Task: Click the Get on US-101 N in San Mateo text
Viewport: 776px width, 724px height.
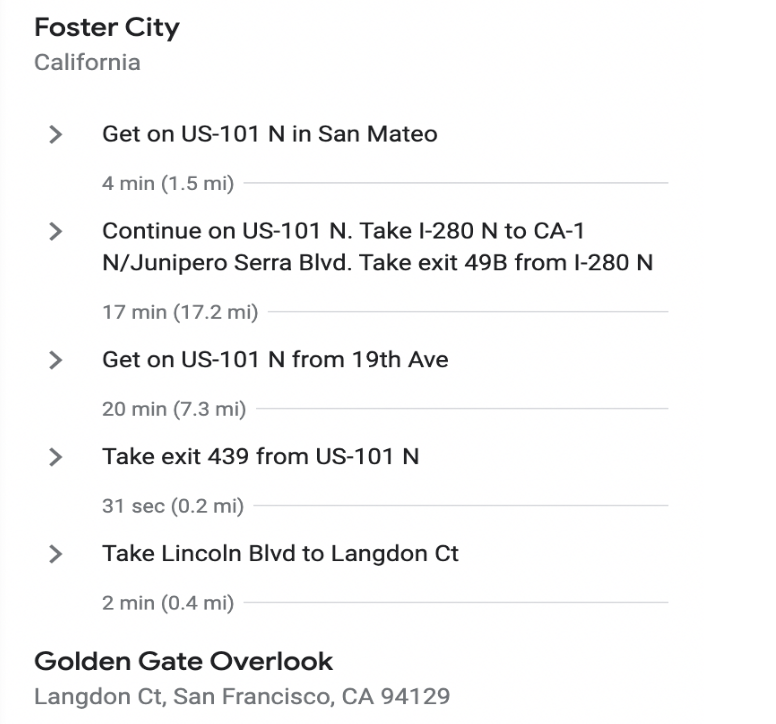Action: coord(270,134)
